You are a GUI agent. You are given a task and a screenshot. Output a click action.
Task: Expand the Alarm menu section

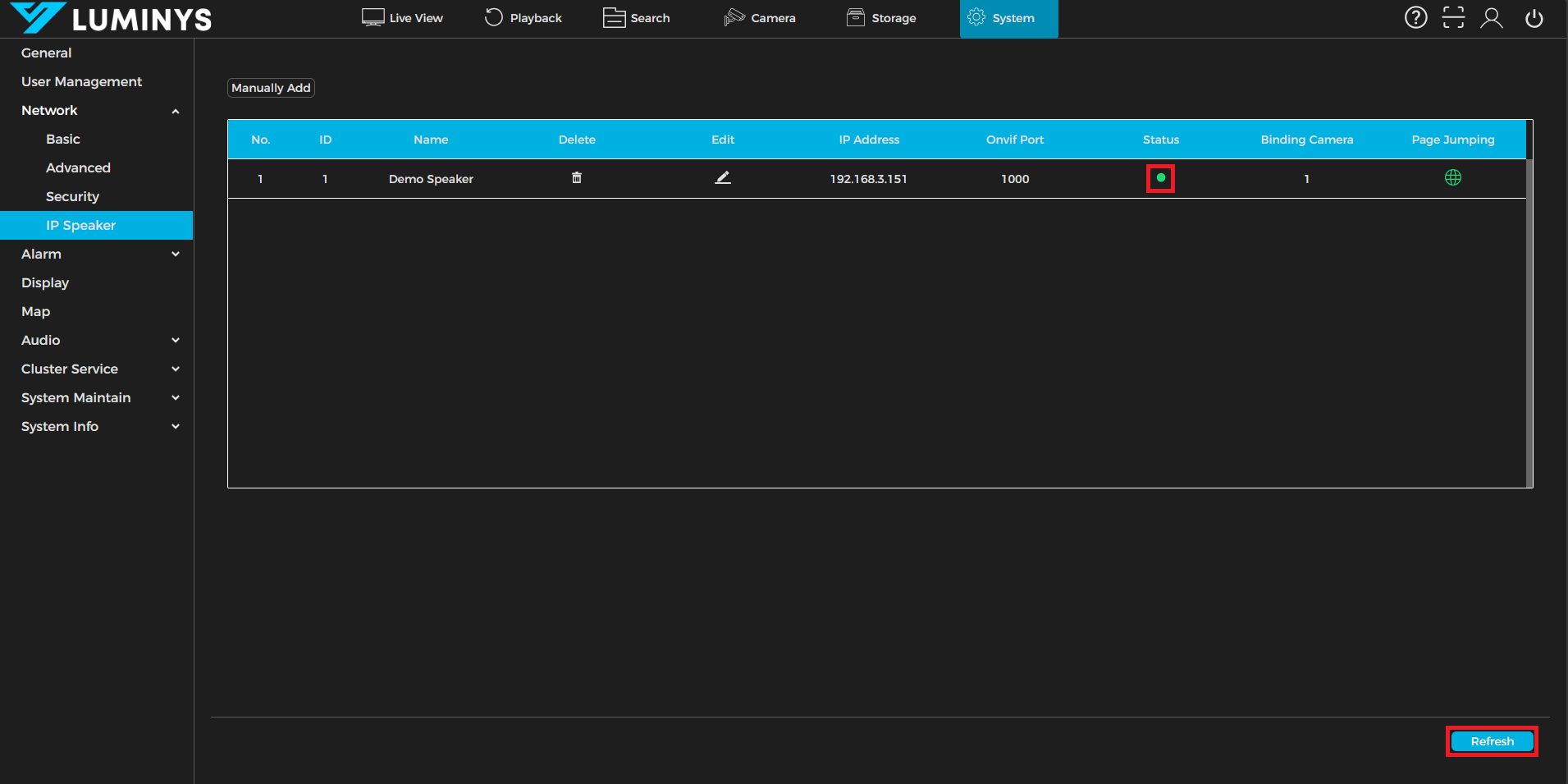click(175, 254)
